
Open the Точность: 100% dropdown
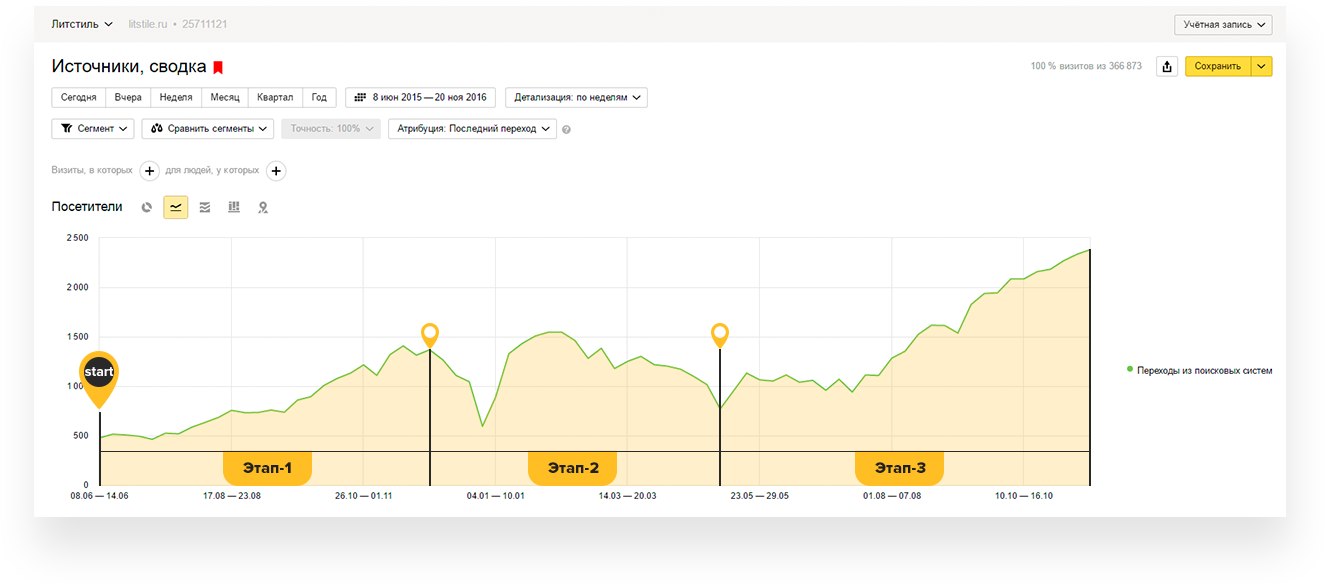point(331,129)
